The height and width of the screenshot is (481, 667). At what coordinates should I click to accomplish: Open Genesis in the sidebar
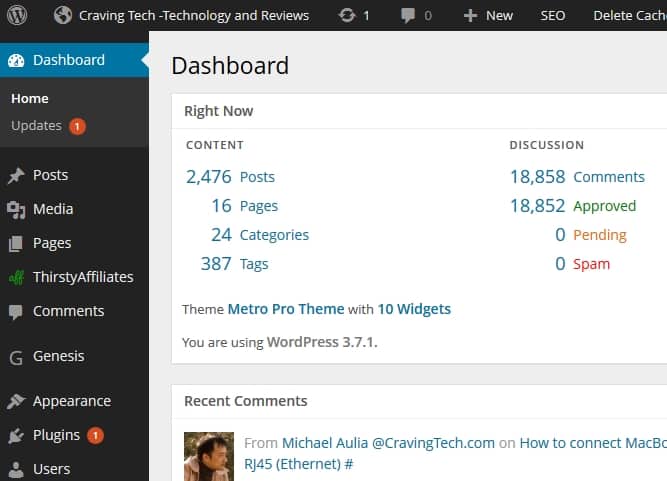coord(59,356)
